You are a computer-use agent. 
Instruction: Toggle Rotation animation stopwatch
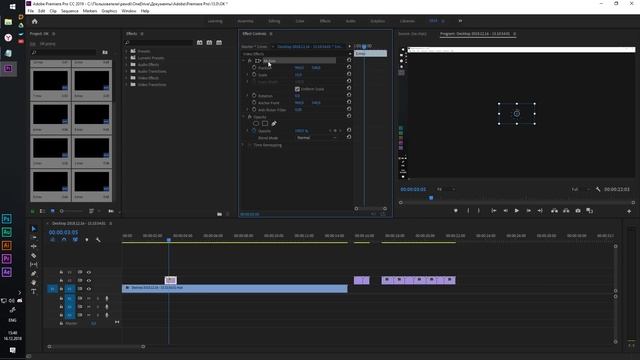coord(254,96)
